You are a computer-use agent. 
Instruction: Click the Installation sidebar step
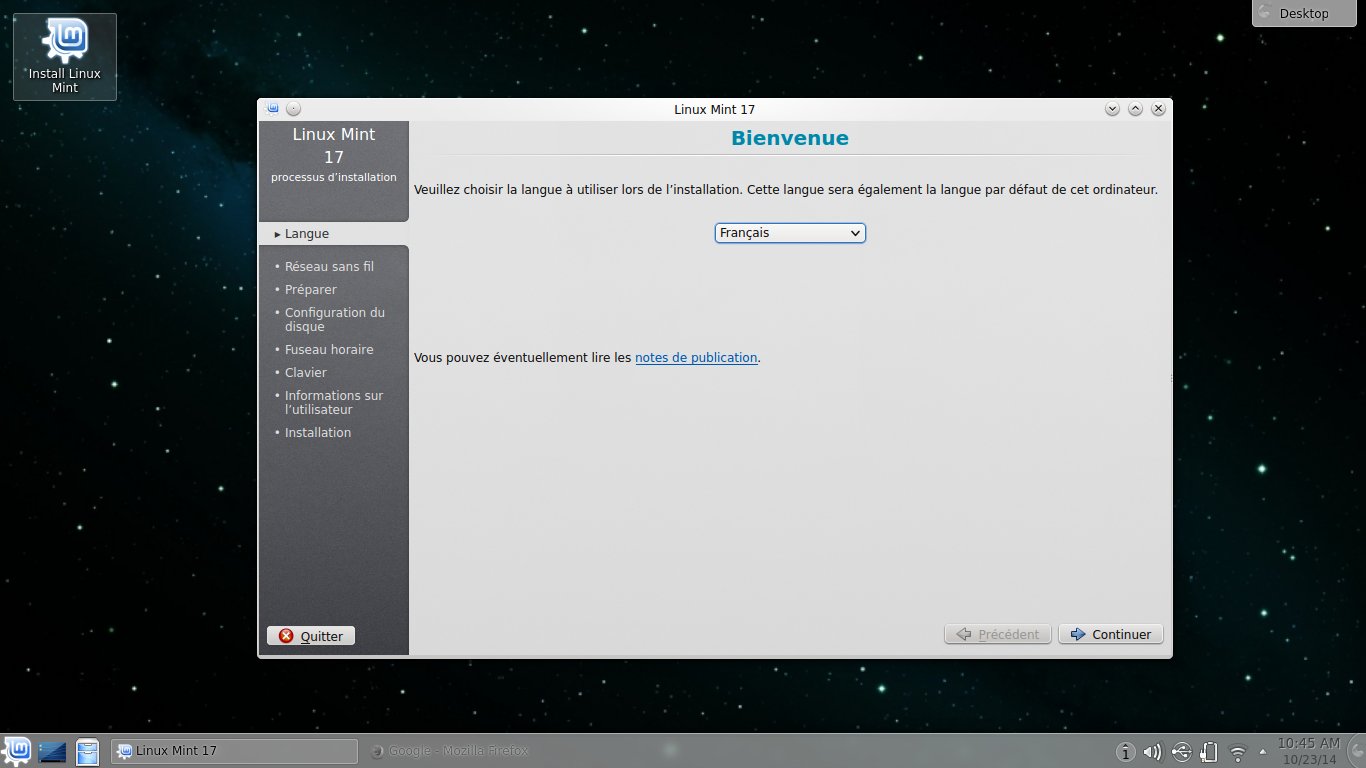click(318, 433)
